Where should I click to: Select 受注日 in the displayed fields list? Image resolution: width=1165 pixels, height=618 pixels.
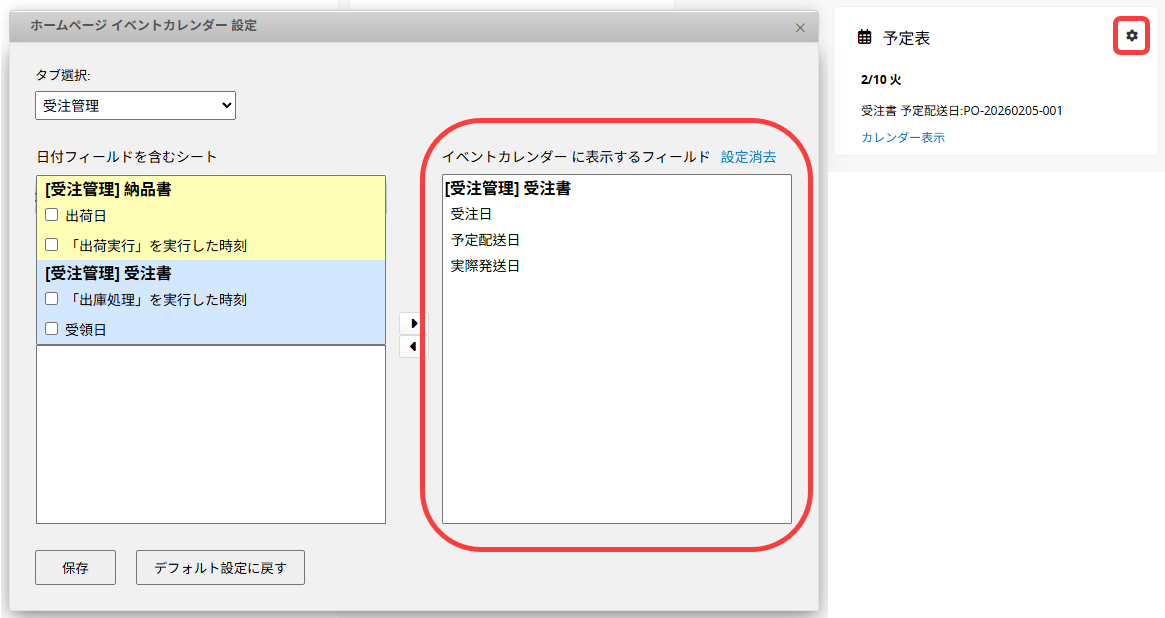point(471,214)
